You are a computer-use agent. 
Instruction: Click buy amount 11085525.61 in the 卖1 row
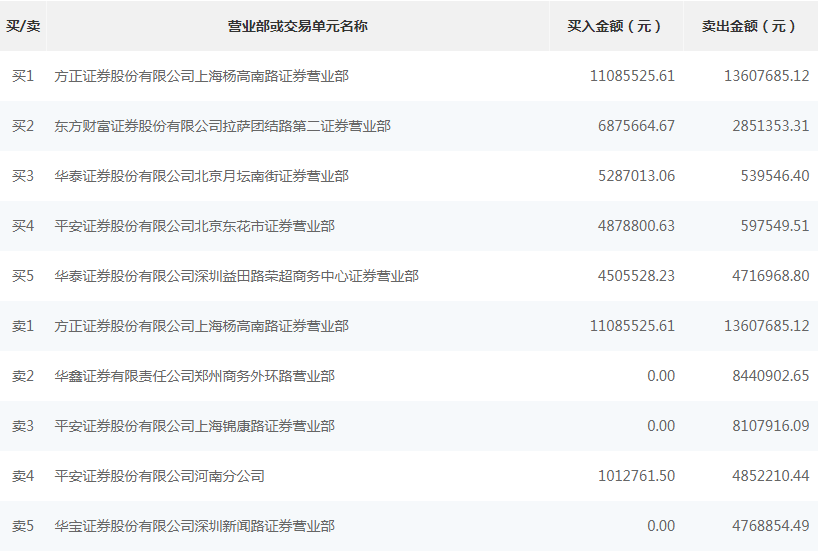pyautogui.click(x=632, y=326)
